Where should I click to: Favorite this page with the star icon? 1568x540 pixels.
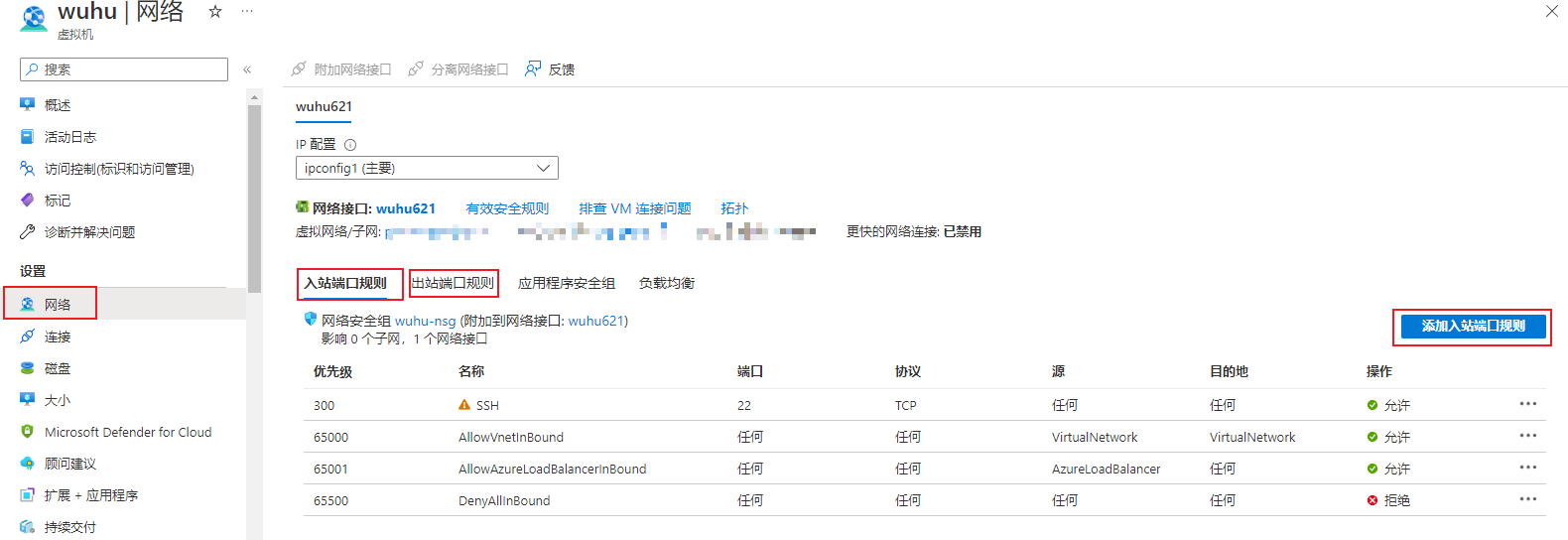[214, 12]
